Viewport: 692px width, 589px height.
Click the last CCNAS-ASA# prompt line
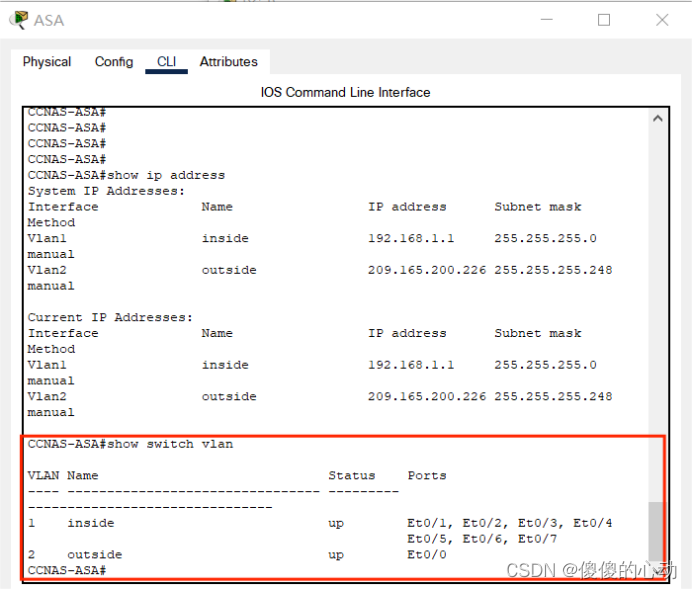point(67,570)
